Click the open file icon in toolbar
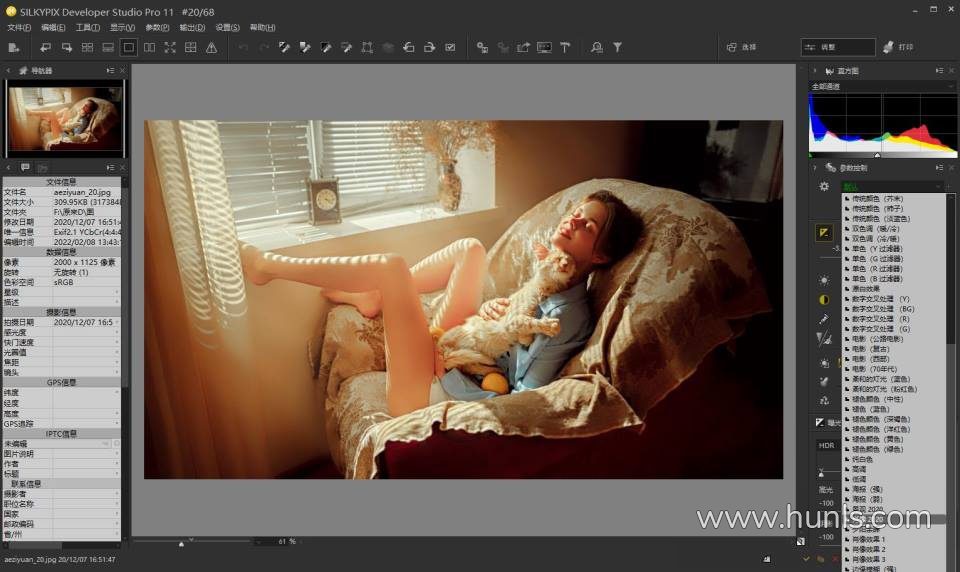Viewport: 960px width, 572px height. [14, 47]
